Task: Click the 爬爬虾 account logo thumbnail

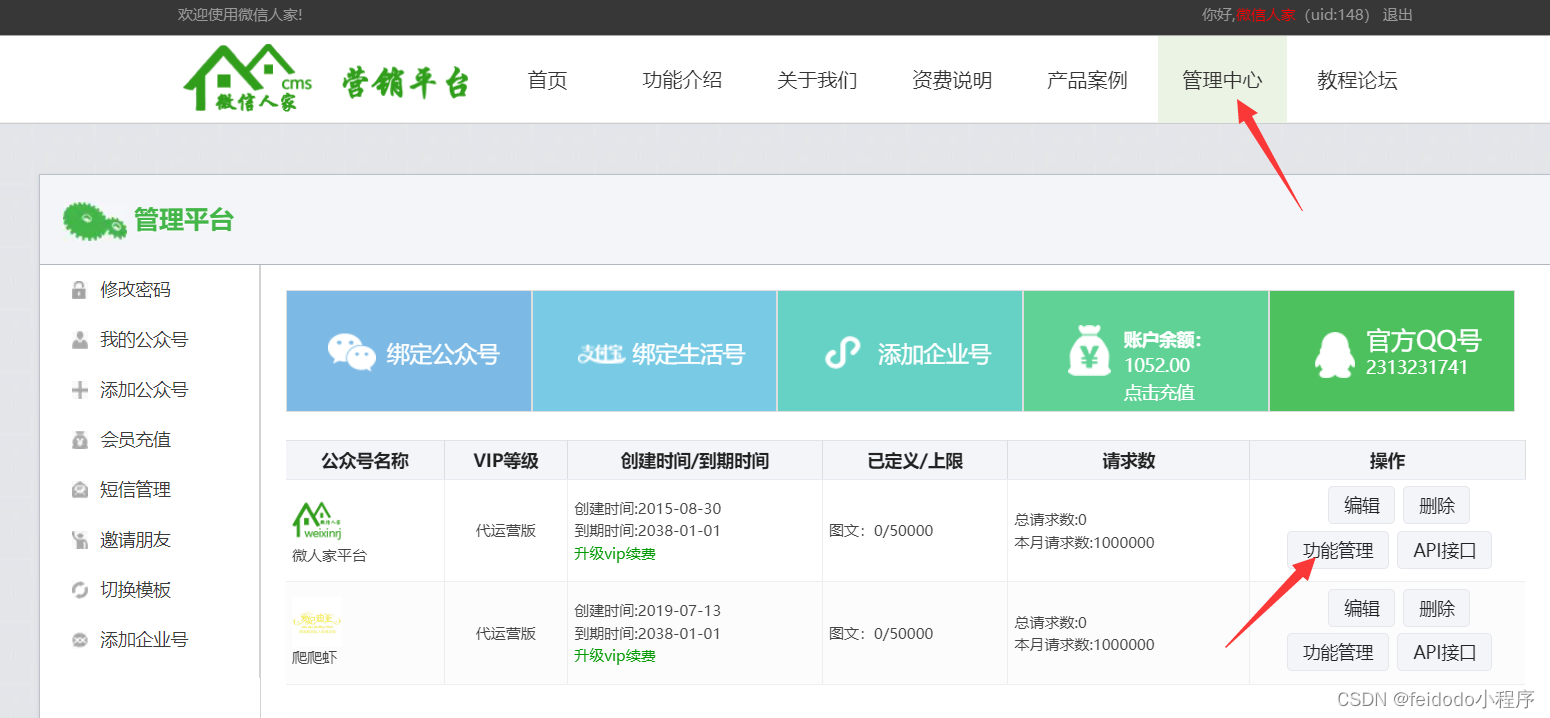Action: tap(317, 621)
